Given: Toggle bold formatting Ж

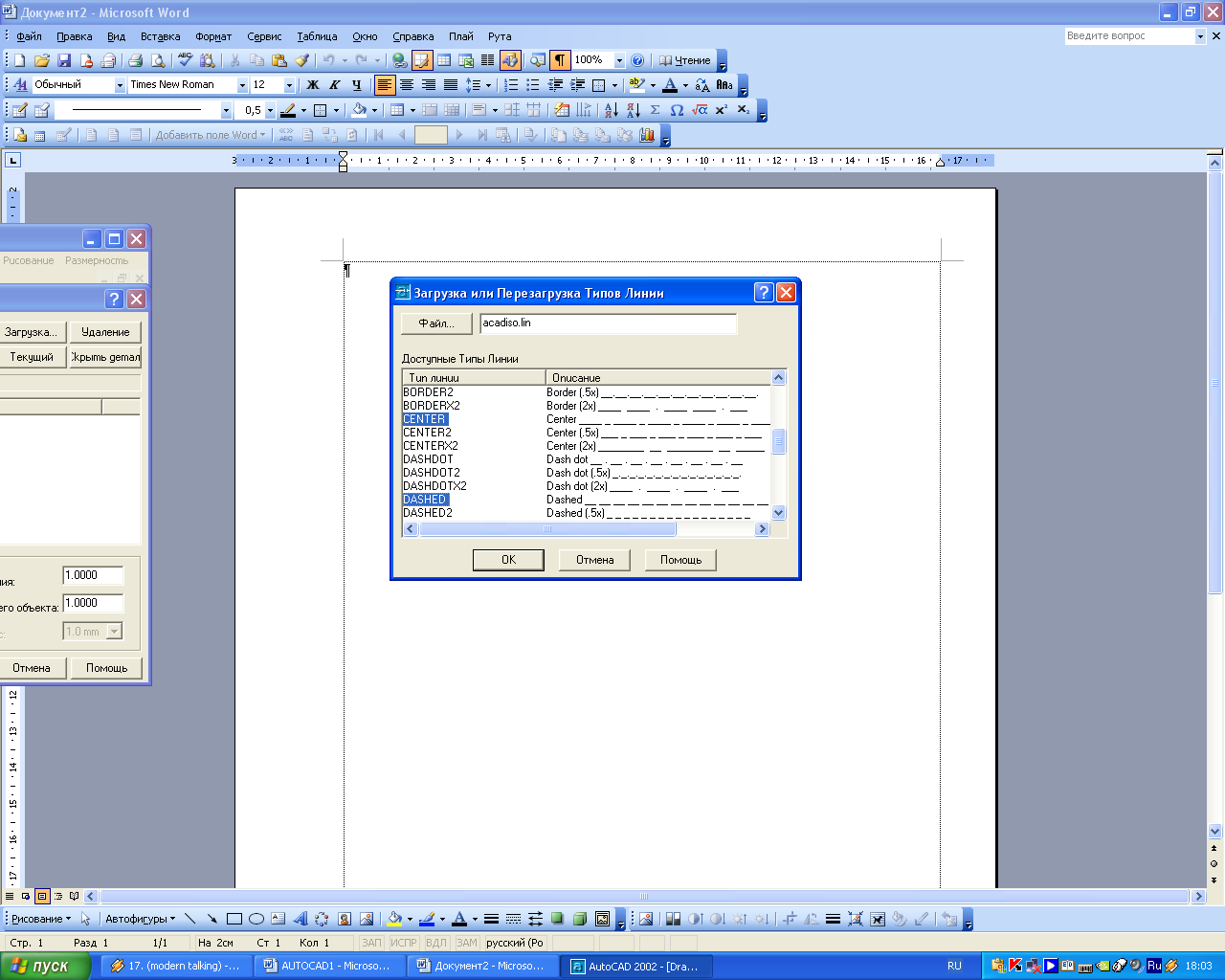Looking at the screenshot, I should (x=312, y=85).
